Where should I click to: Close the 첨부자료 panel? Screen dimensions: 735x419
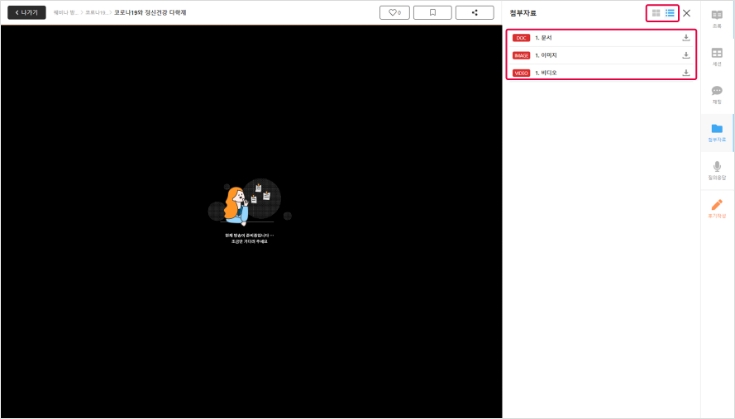tap(687, 13)
